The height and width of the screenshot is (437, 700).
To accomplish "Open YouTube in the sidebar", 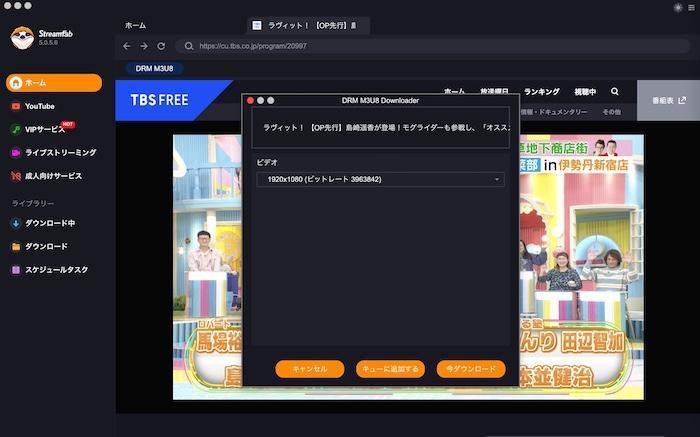I will tap(39, 106).
